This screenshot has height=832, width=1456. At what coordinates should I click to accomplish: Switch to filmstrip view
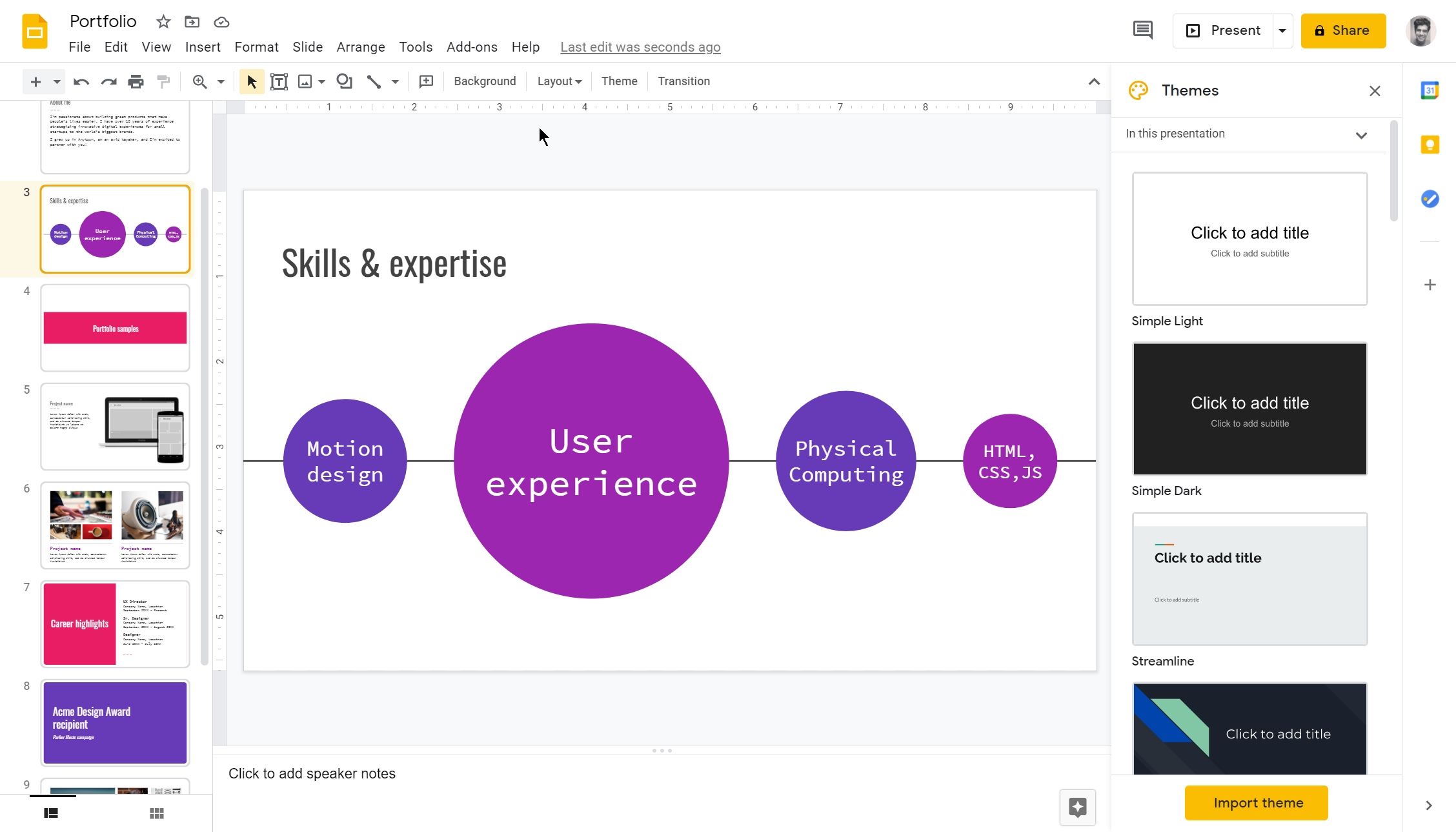(51, 813)
